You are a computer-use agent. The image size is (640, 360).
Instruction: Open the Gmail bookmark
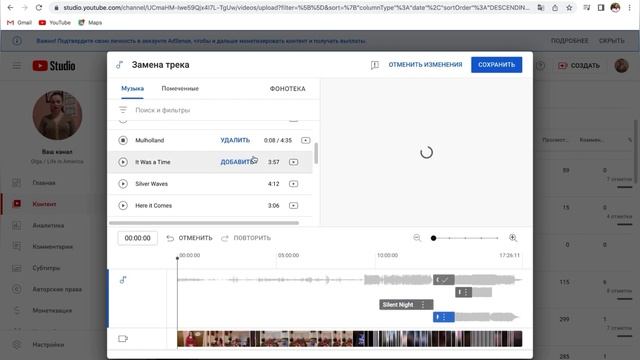click(x=19, y=23)
